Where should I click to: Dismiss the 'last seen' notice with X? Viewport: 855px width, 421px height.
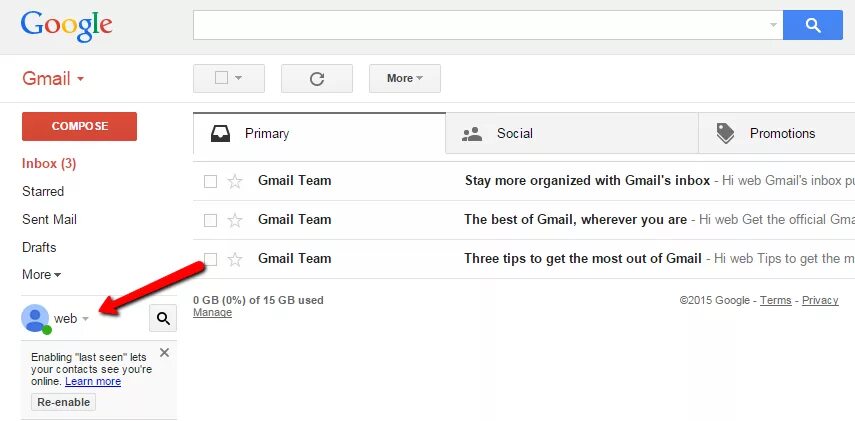point(164,353)
